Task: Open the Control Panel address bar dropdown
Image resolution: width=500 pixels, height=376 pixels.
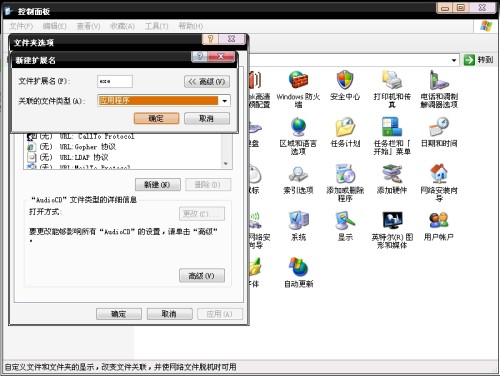Action: click(x=454, y=60)
